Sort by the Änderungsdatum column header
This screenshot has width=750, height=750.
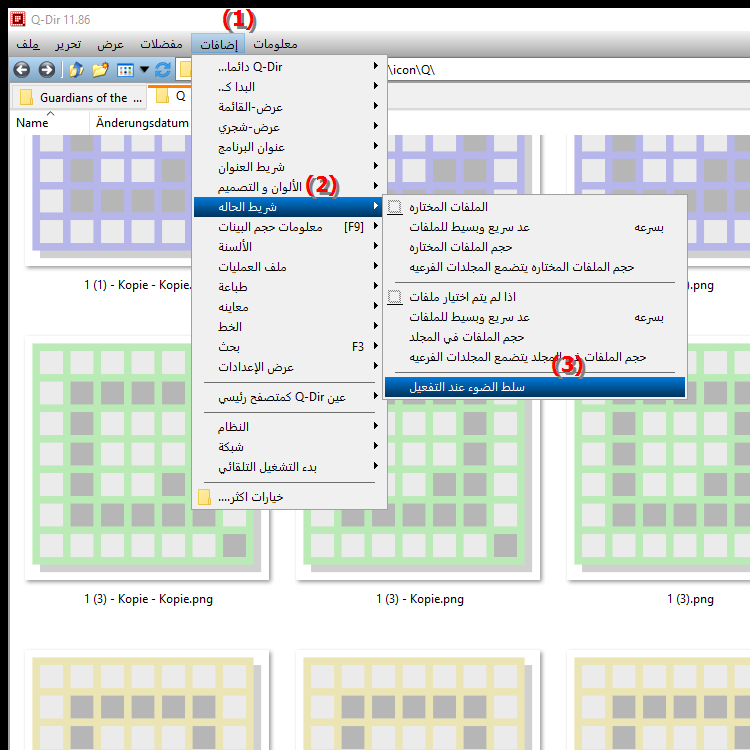[x=142, y=123]
